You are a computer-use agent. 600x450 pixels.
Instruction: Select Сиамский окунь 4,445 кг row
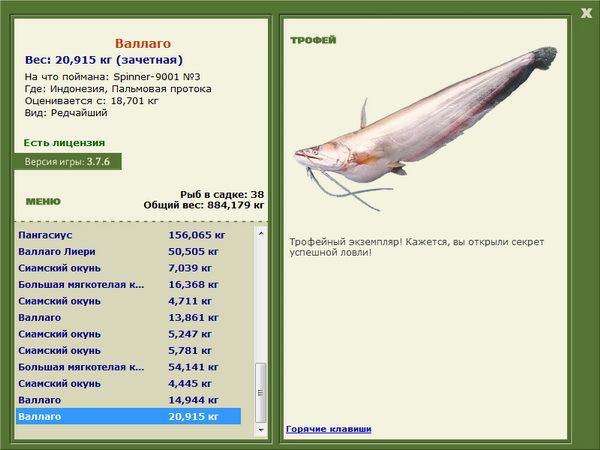(x=129, y=383)
